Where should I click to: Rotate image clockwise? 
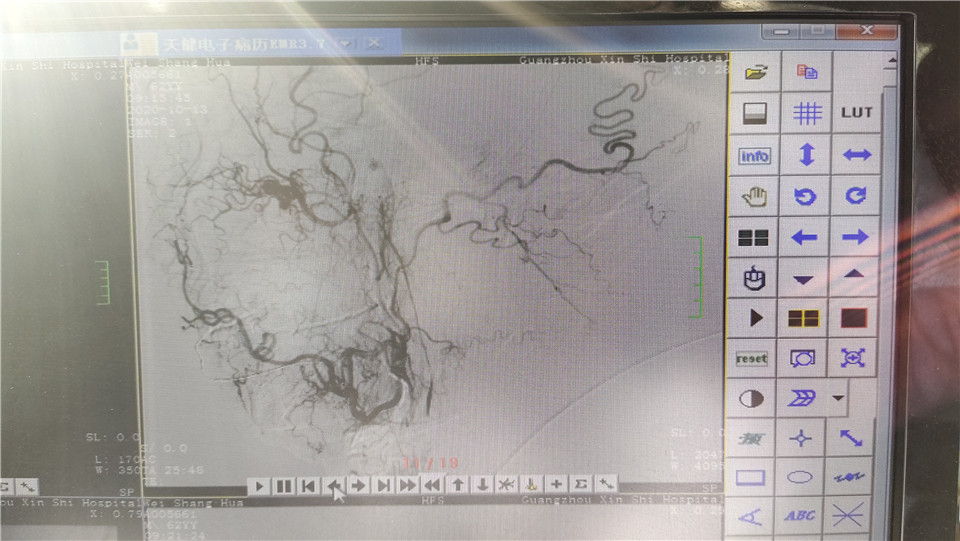click(x=855, y=196)
